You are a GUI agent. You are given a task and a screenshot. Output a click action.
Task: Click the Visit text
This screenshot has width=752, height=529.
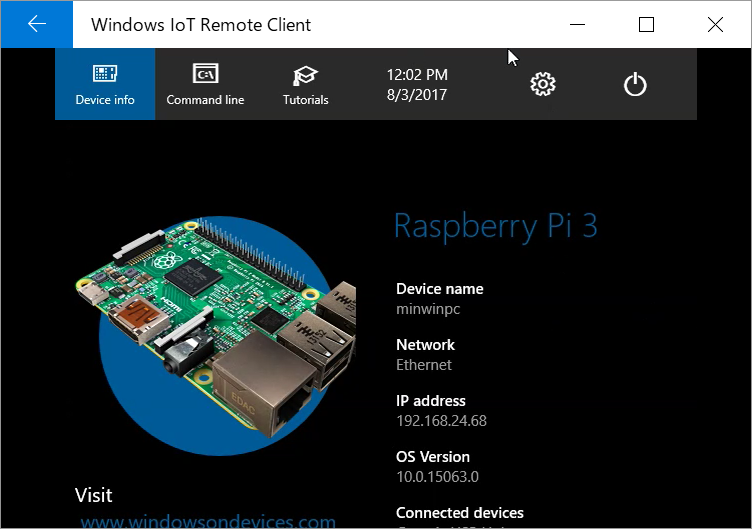click(94, 495)
